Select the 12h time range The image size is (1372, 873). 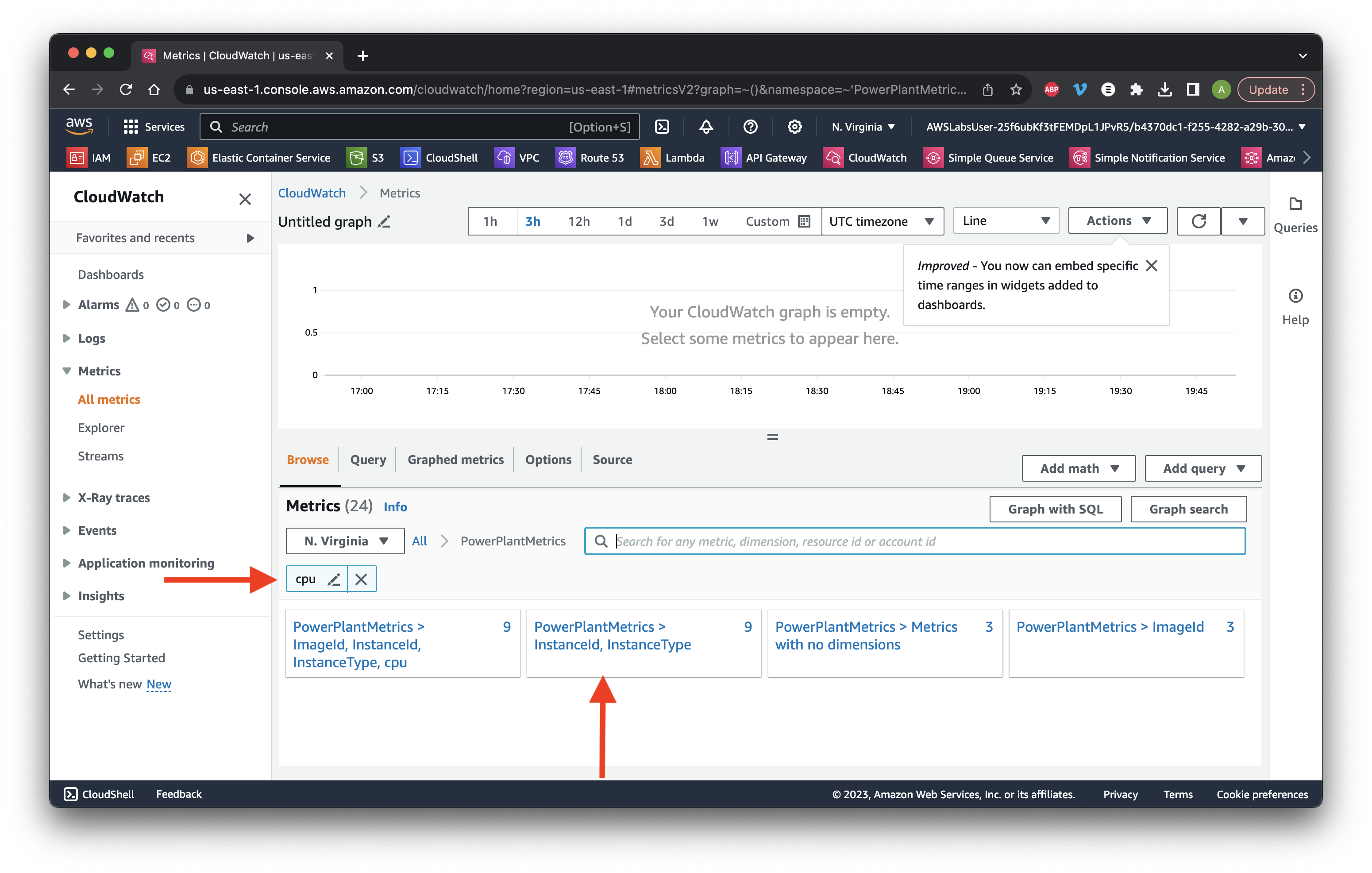coord(578,221)
